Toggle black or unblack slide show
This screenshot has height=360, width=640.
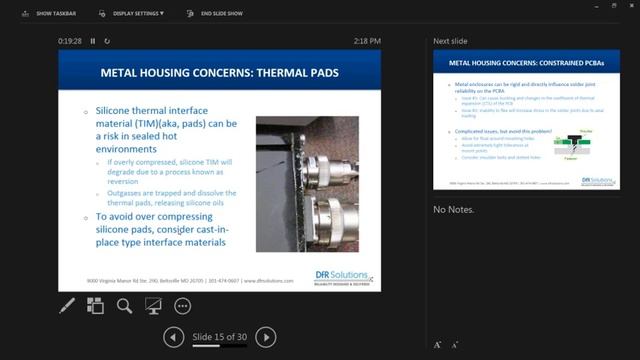(153, 306)
